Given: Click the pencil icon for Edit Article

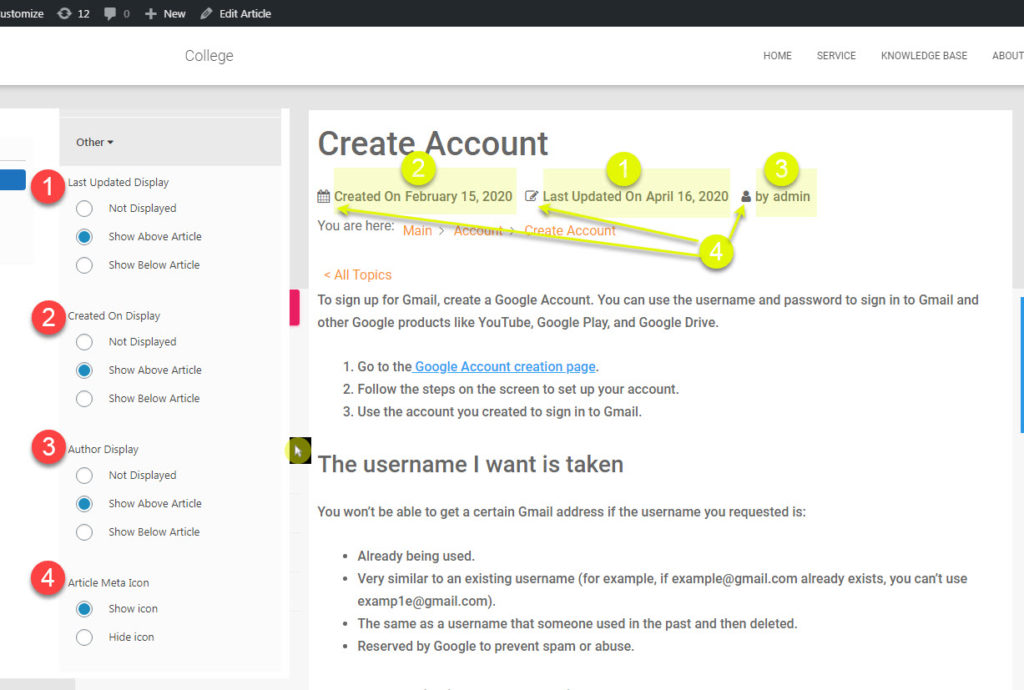Looking at the screenshot, I should [x=207, y=13].
